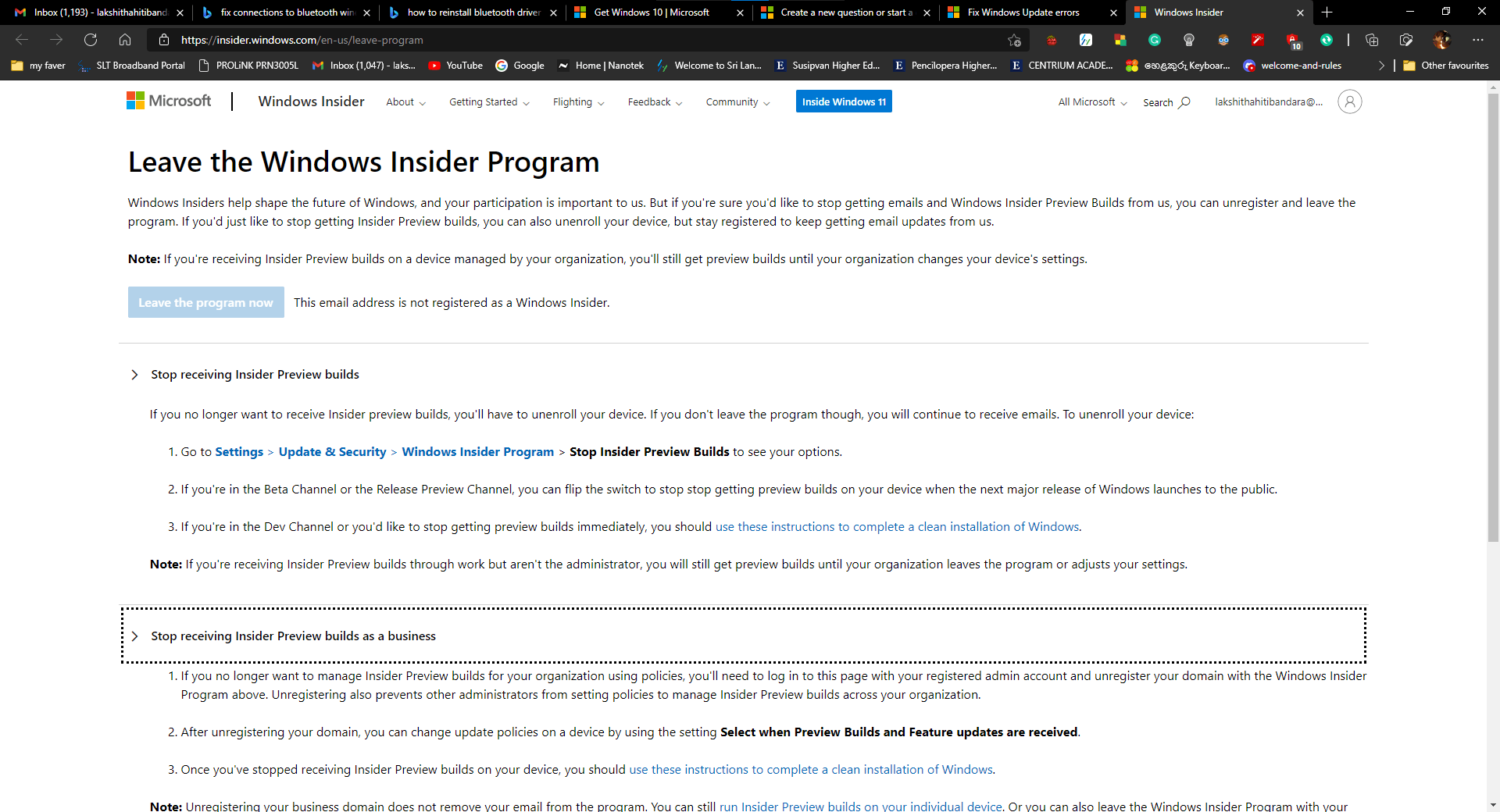
Task: Open the 'Other favourites' folder
Action: (1446, 66)
